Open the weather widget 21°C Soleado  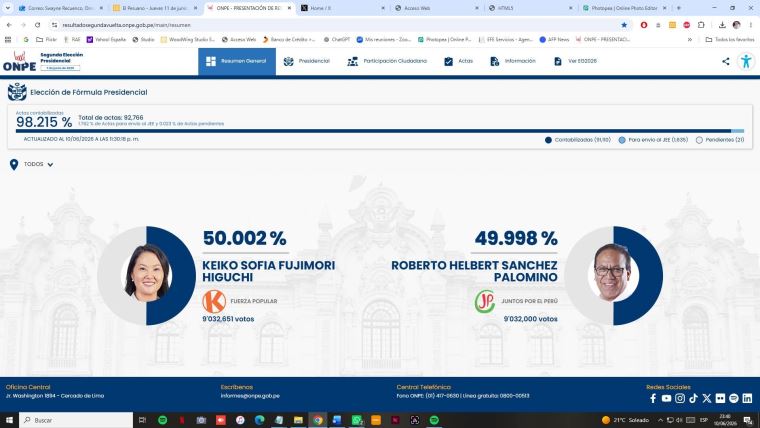[x=625, y=420]
